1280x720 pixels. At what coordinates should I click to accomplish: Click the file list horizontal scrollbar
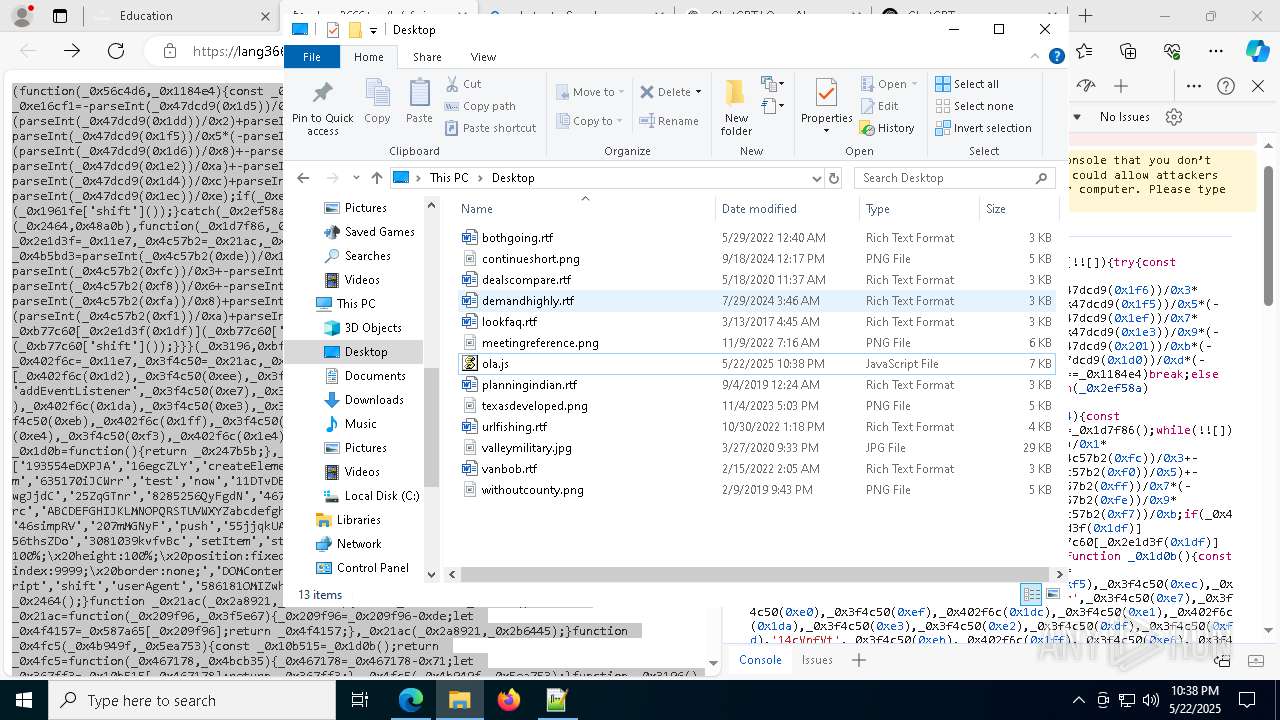[756, 574]
